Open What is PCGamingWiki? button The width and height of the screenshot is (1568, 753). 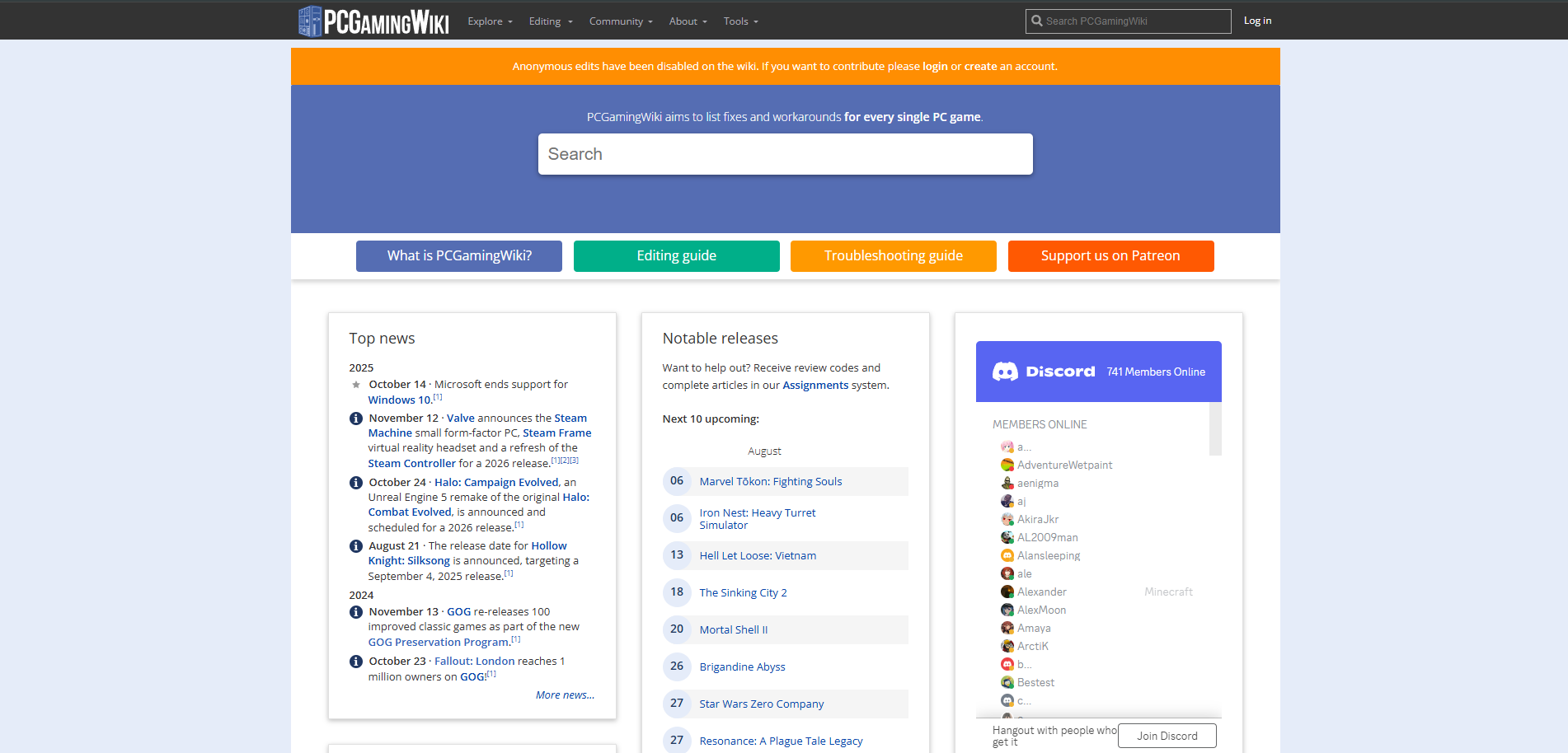tap(459, 256)
